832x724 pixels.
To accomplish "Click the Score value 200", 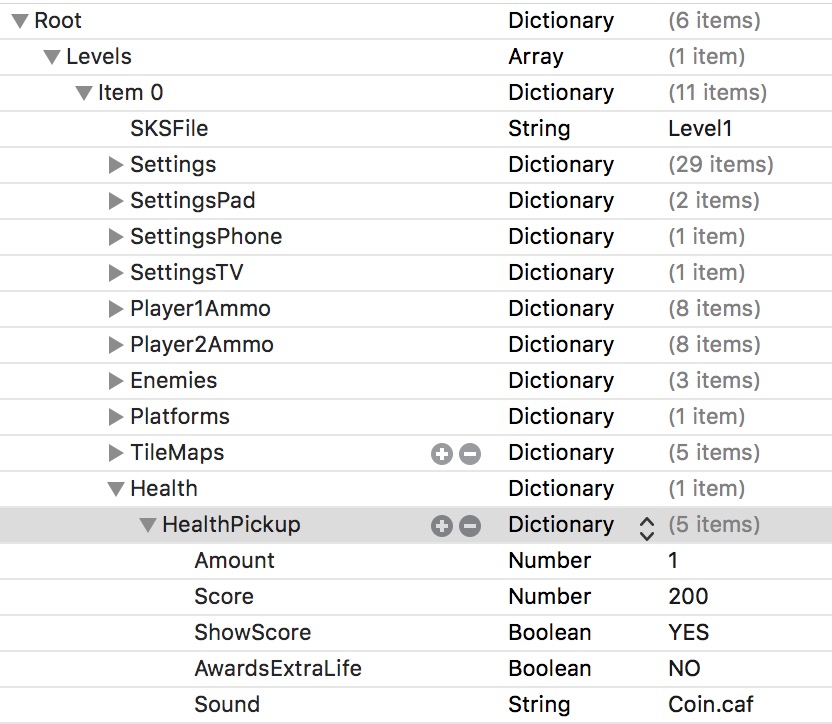I will 688,597.
